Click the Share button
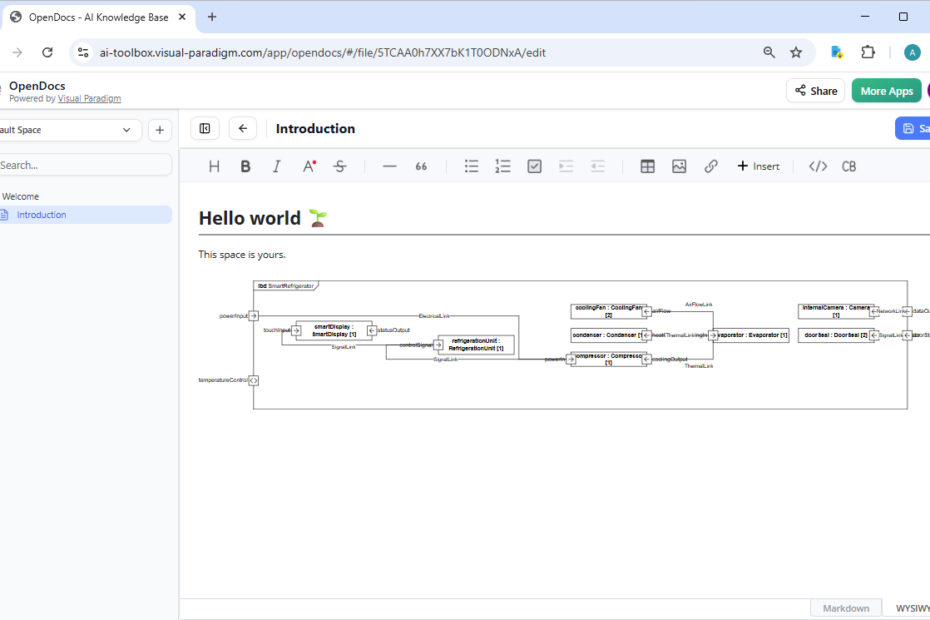Image resolution: width=930 pixels, height=620 pixels. point(815,90)
